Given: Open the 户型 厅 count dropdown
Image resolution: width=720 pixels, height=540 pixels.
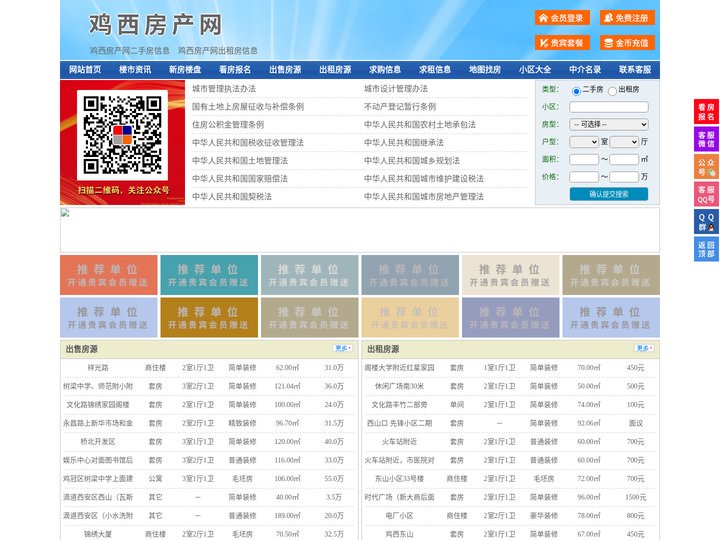Looking at the screenshot, I should (x=624, y=142).
